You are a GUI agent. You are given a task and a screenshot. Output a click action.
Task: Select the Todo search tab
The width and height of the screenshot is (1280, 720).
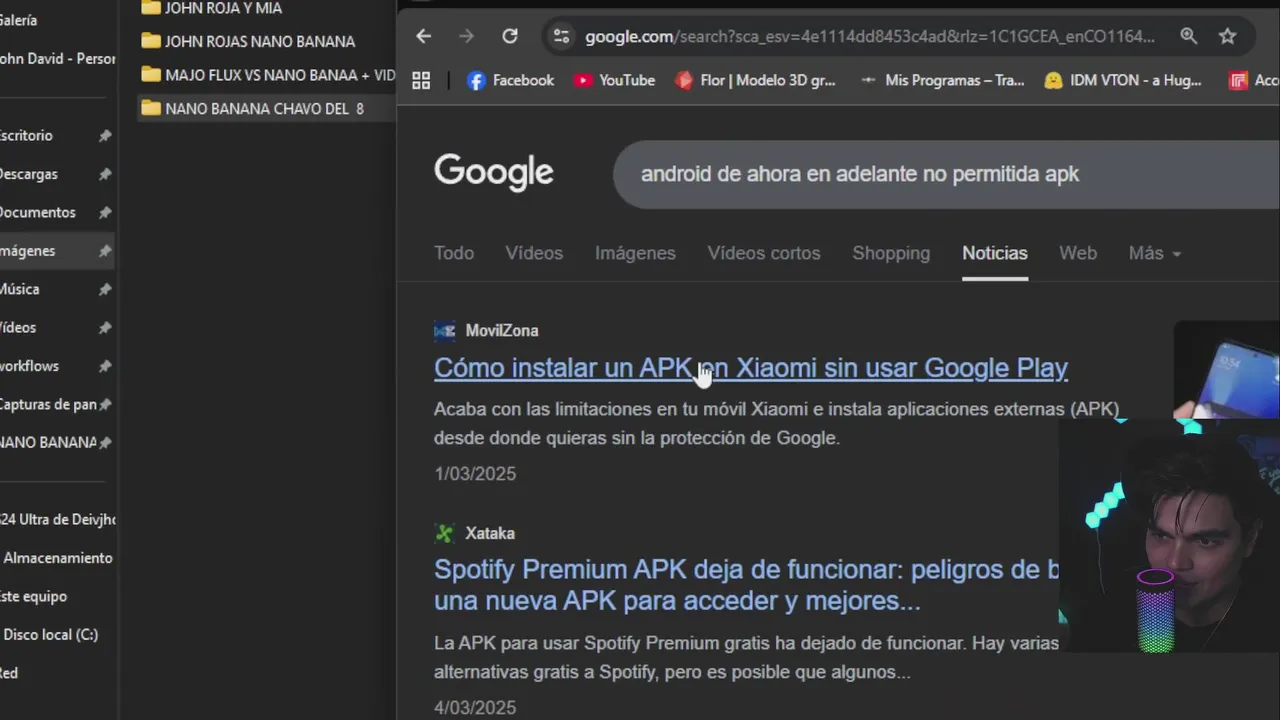(x=454, y=253)
